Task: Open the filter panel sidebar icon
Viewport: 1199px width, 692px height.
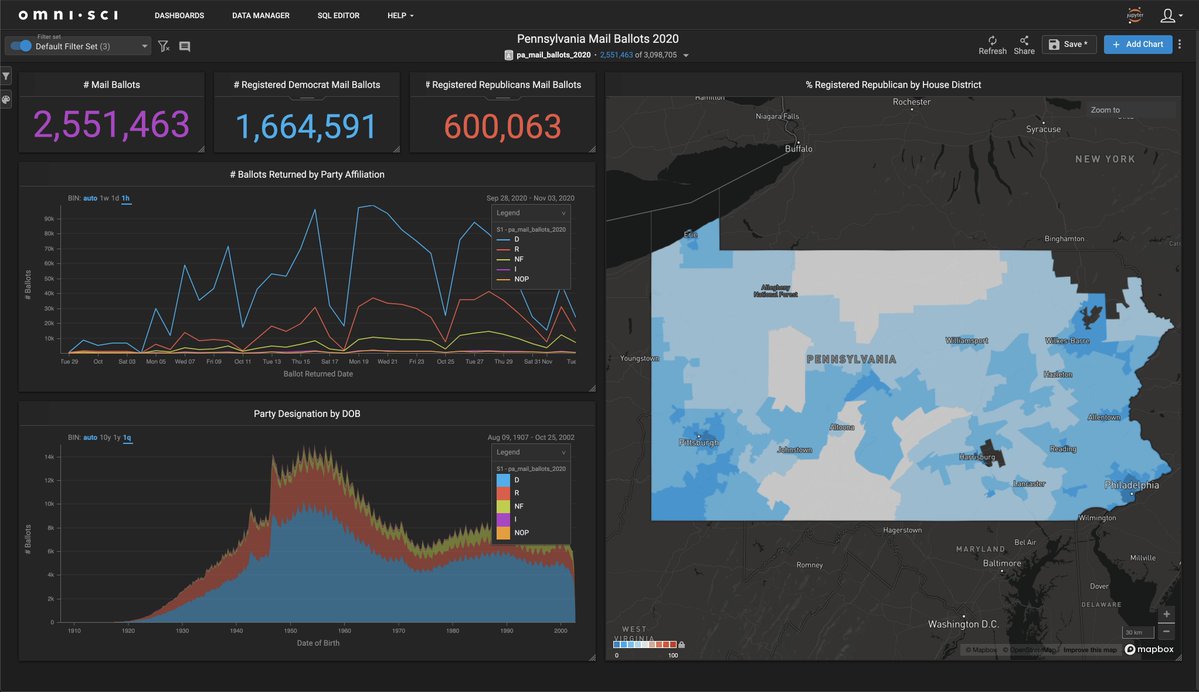Action: pos(6,76)
